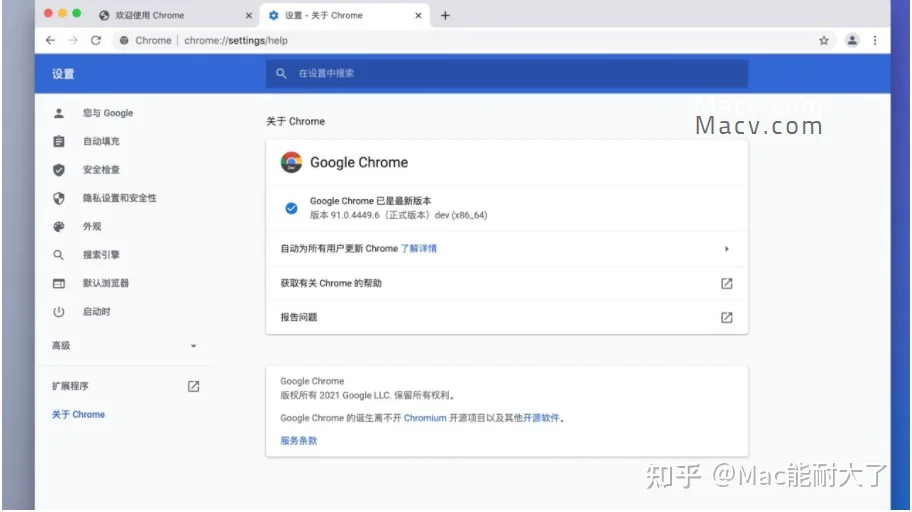Select 关于 Chrome in sidebar
This screenshot has width=912, height=512.
tap(79, 414)
